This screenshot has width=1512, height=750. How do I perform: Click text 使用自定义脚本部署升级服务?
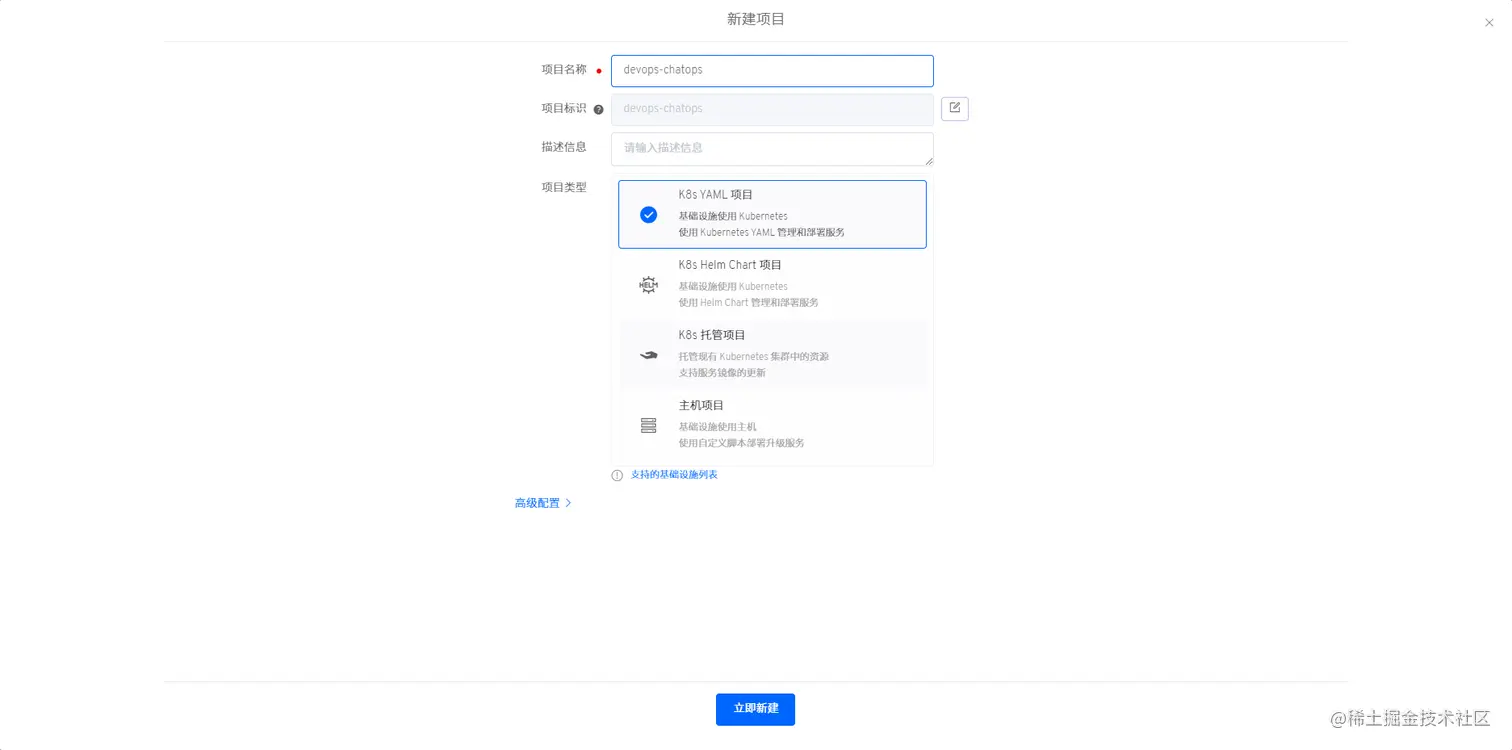[741, 443]
